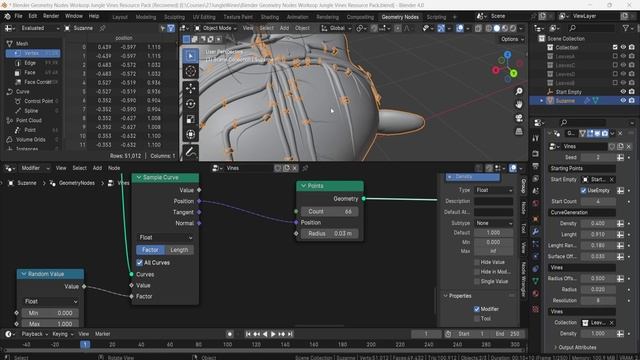Viewport: 640px width, 360px height.
Task: Click play animation button in timeline
Action: point(273,334)
